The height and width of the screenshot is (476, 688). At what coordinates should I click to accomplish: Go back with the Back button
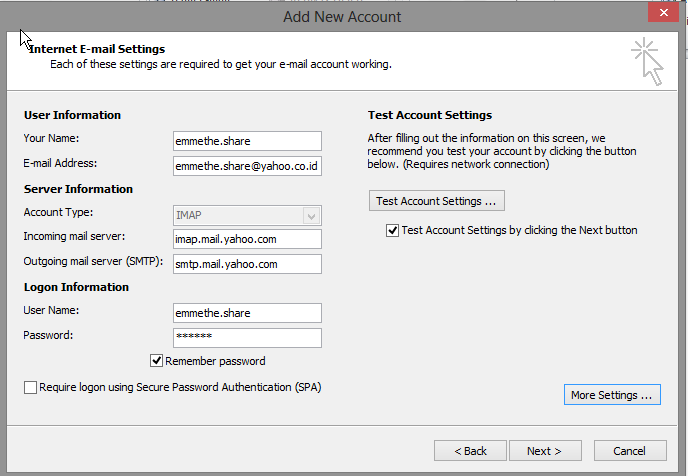pos(470,451)
